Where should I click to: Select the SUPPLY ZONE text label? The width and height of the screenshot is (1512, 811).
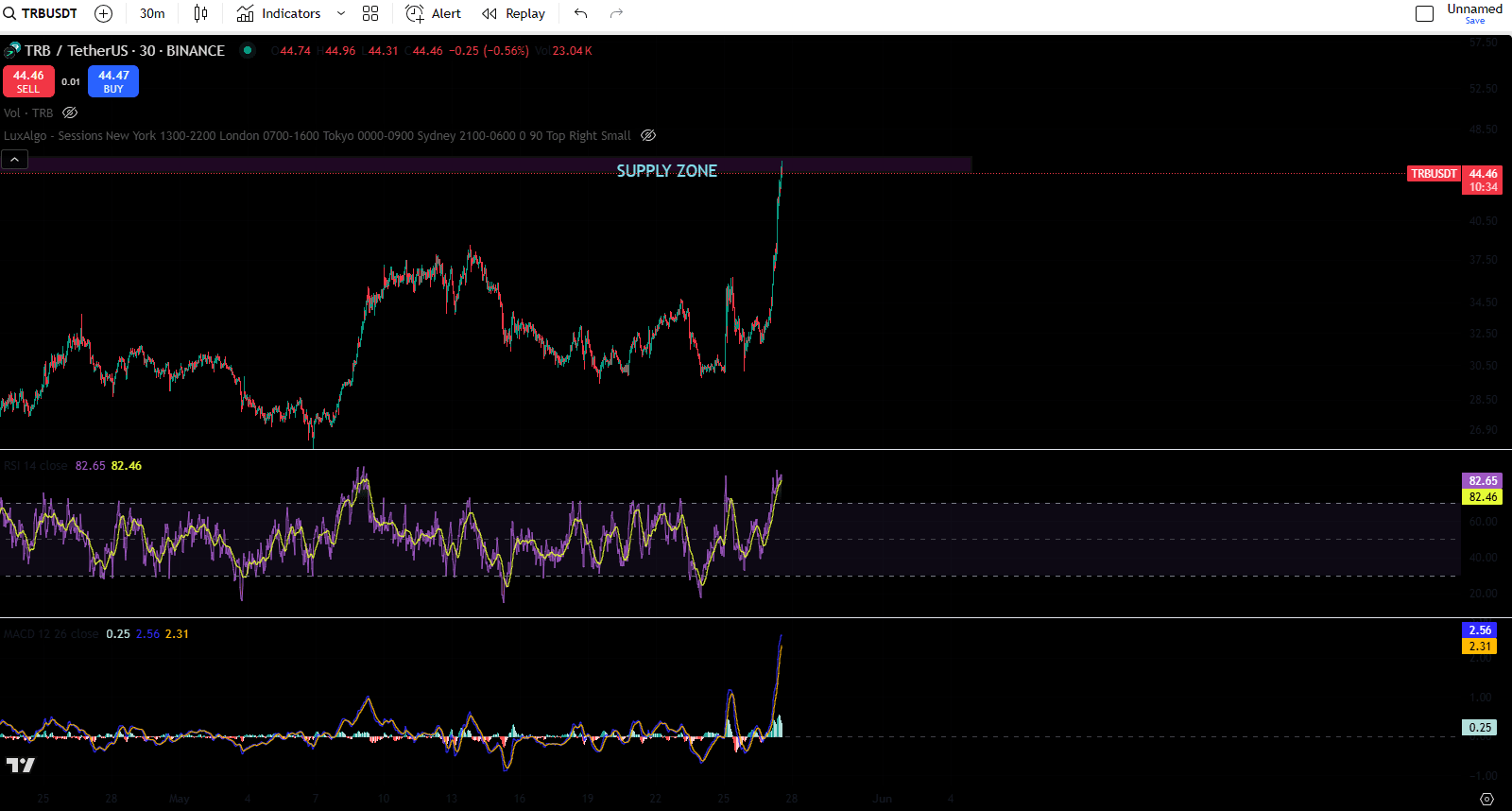[667, 171]
